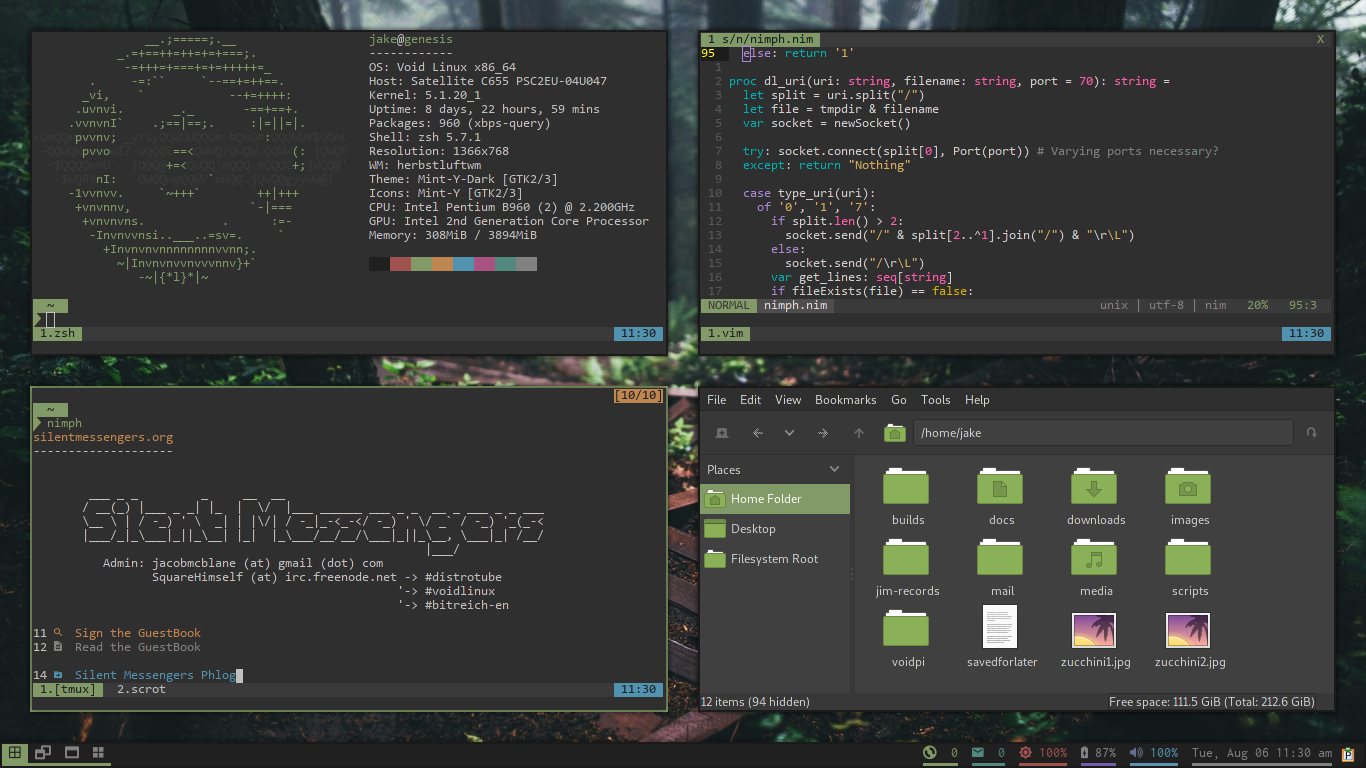Expand the Places side pane dropdown
The image size is (1366, 768).
(835, 470)
